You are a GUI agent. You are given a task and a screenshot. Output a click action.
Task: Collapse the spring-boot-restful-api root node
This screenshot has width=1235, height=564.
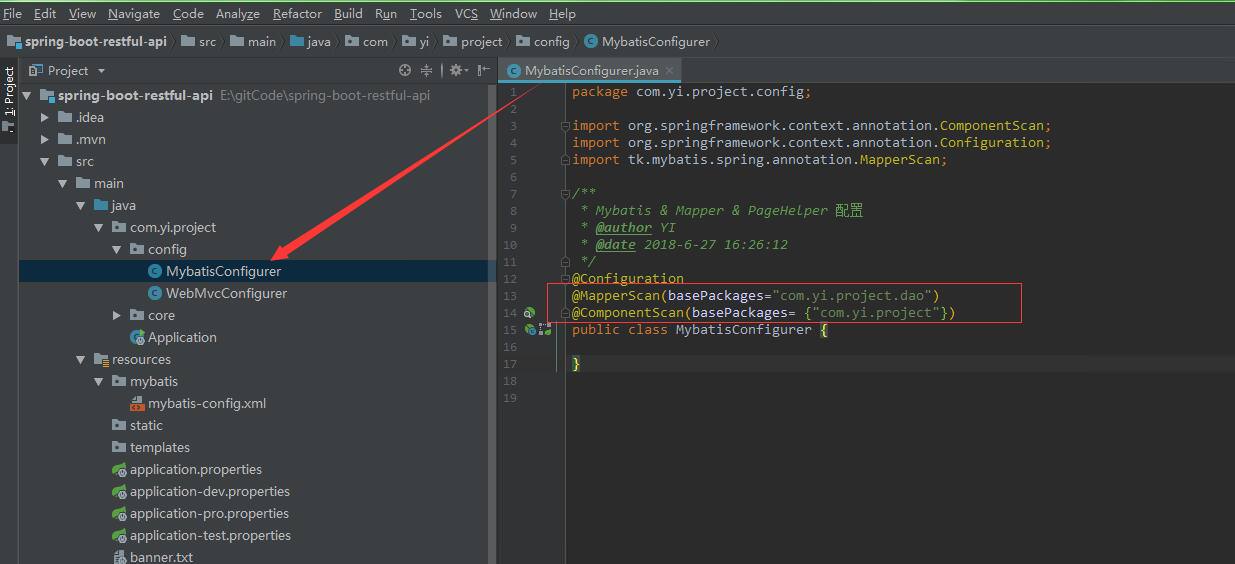click(27, 95)
